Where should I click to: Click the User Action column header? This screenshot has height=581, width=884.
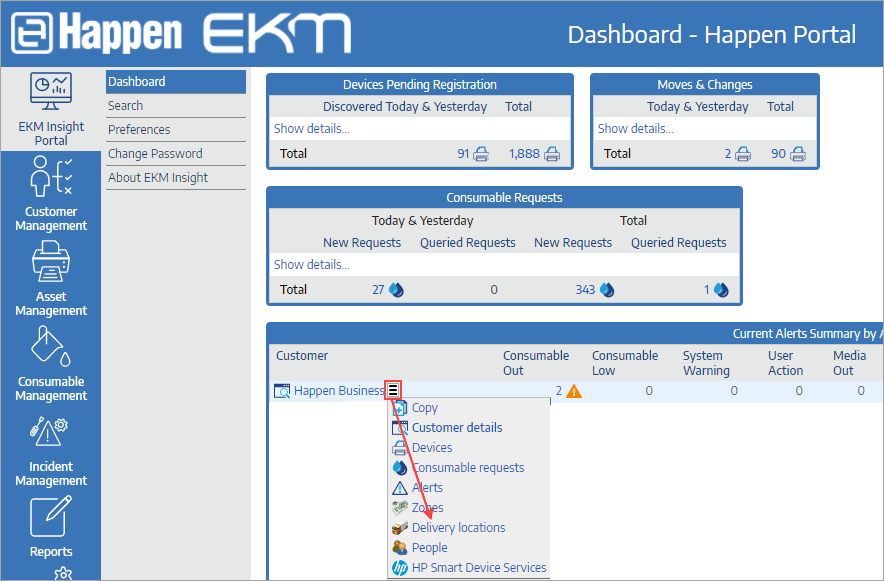pos(785,363)
